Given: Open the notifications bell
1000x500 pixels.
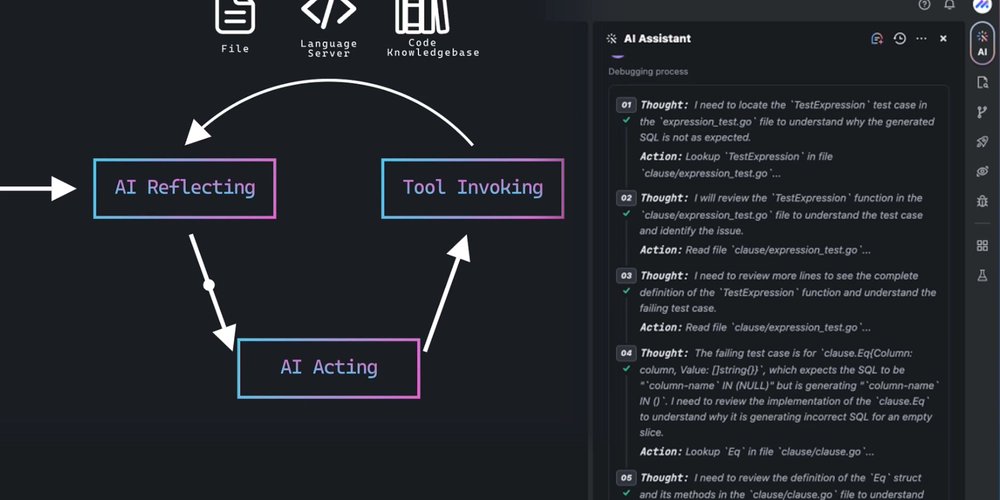Looking at the screenshot, I should coord(950,5).
